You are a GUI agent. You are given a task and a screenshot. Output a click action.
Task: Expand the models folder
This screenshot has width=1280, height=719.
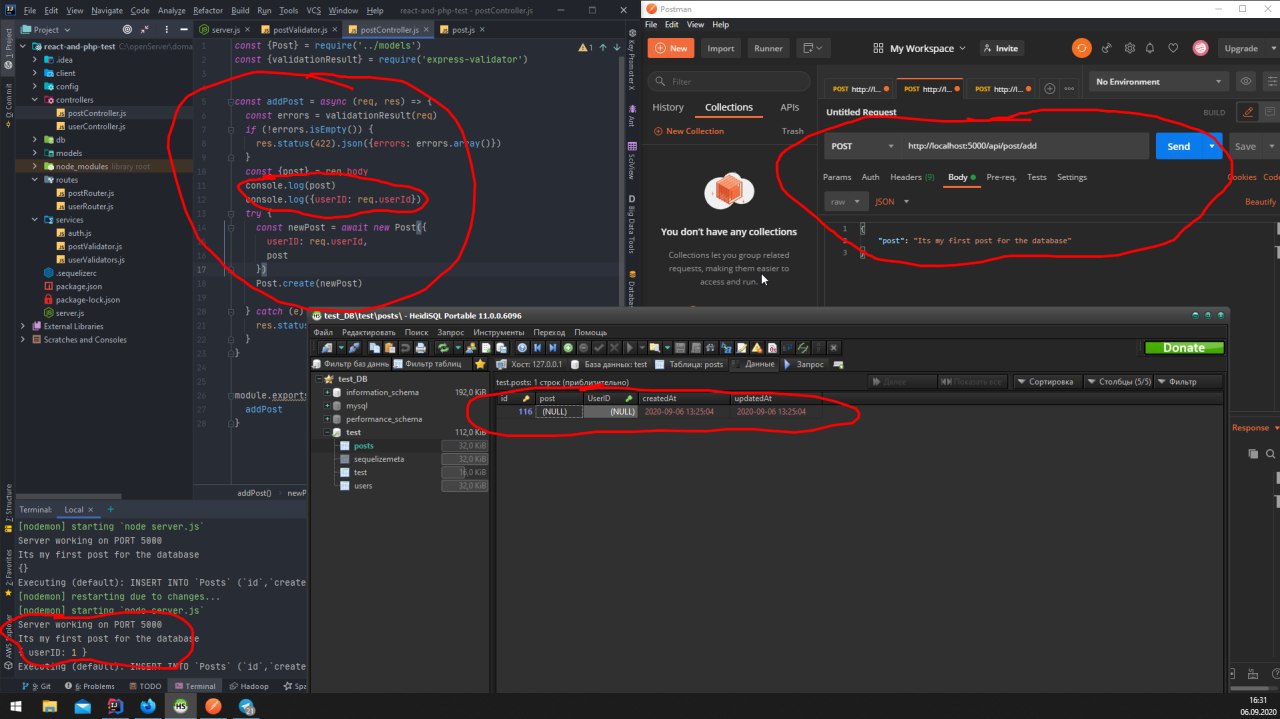(35, 153)
